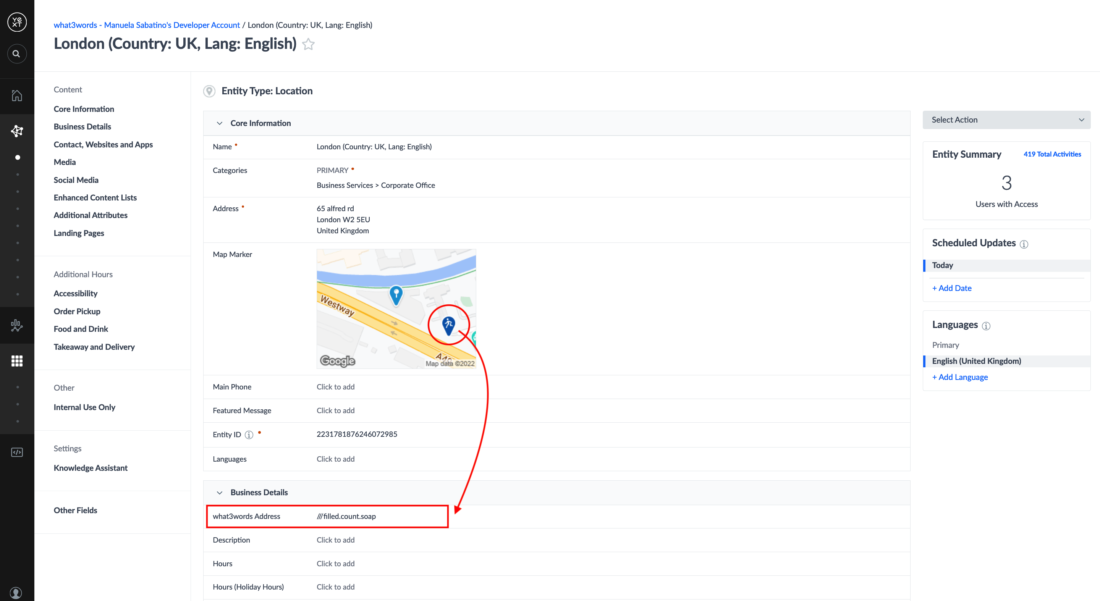Viewport: 1100px width, 601px height.
Task: Open Order Pickup section
Action: [x=76, y=311]
